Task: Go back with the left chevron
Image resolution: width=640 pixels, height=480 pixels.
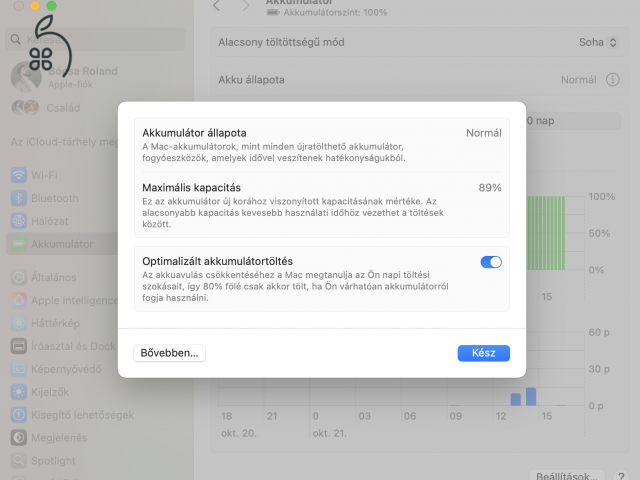Action: pyautogui.click(x=217, y=6)
